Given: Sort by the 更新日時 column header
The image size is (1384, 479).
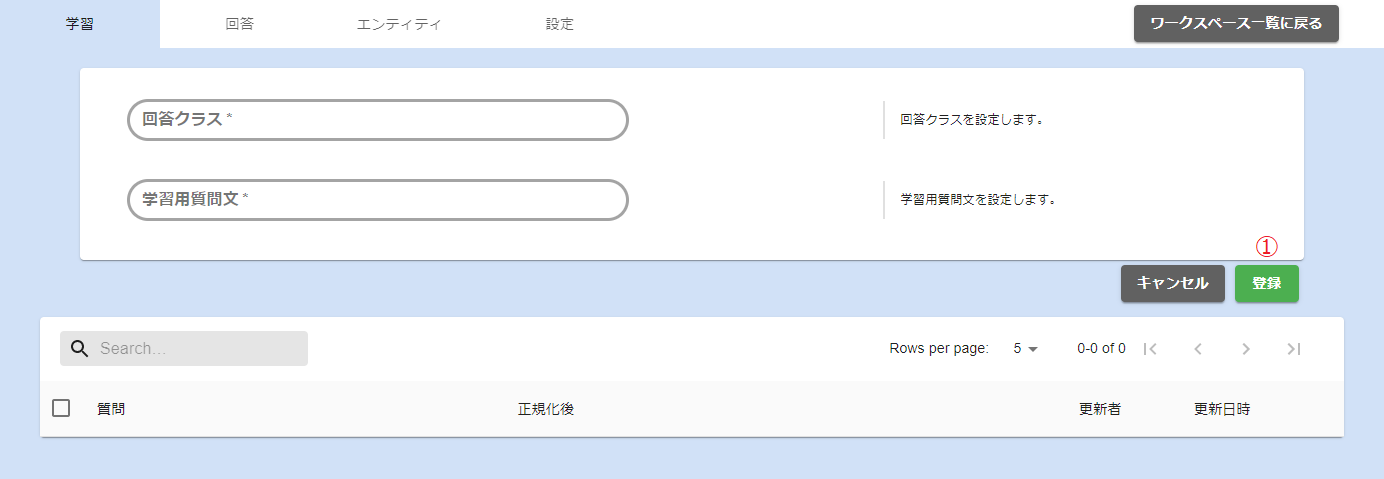Looking at the screenshot, I should pos(1222,409).
